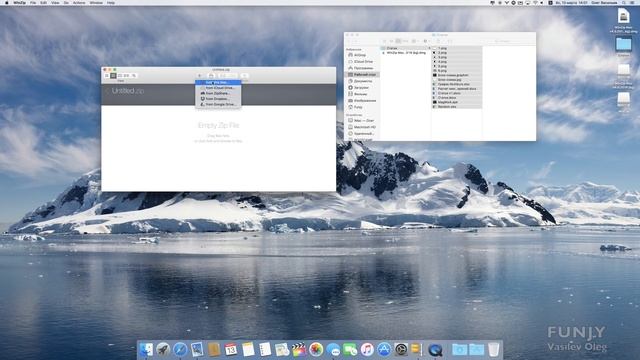The height and width of the screenshot is (360, 640).
Task: Select the highlighted top entry of the add menu
Action: tap(218, 82)
